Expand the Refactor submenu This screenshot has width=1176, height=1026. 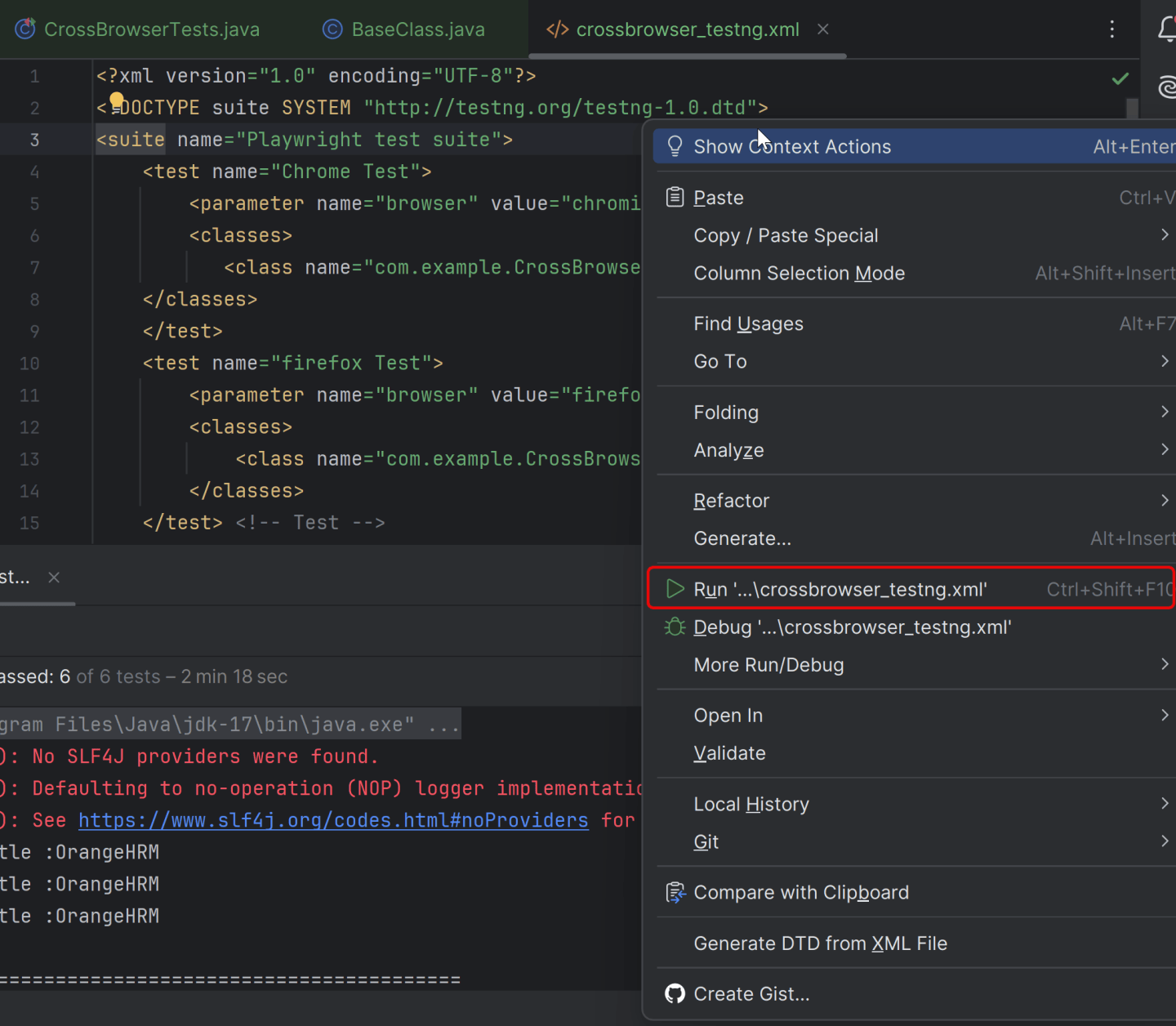[x=1165, y=500]
